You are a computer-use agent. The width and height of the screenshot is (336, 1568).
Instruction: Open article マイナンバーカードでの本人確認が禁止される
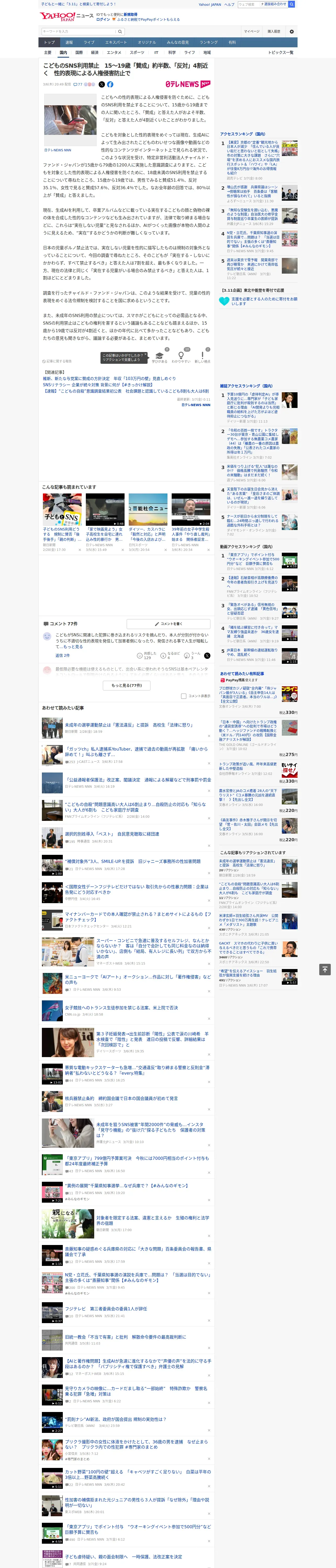[138, 917]
